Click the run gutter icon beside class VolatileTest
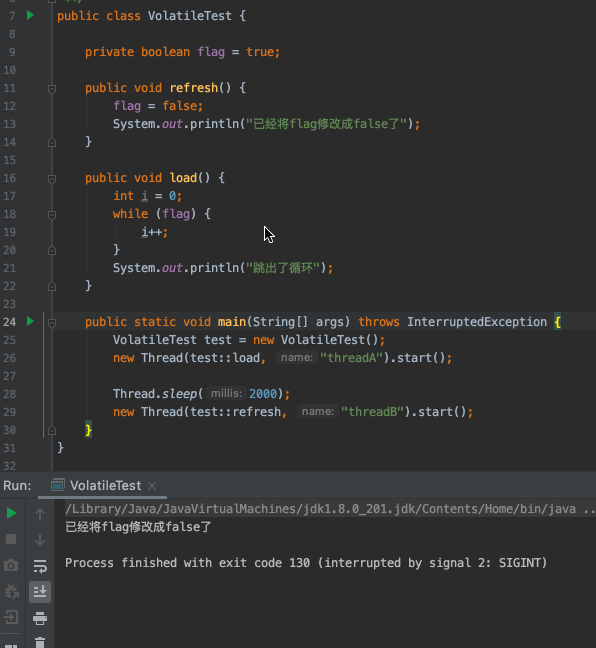This screenshot has width=596, height=648. (x=30, y=16)
